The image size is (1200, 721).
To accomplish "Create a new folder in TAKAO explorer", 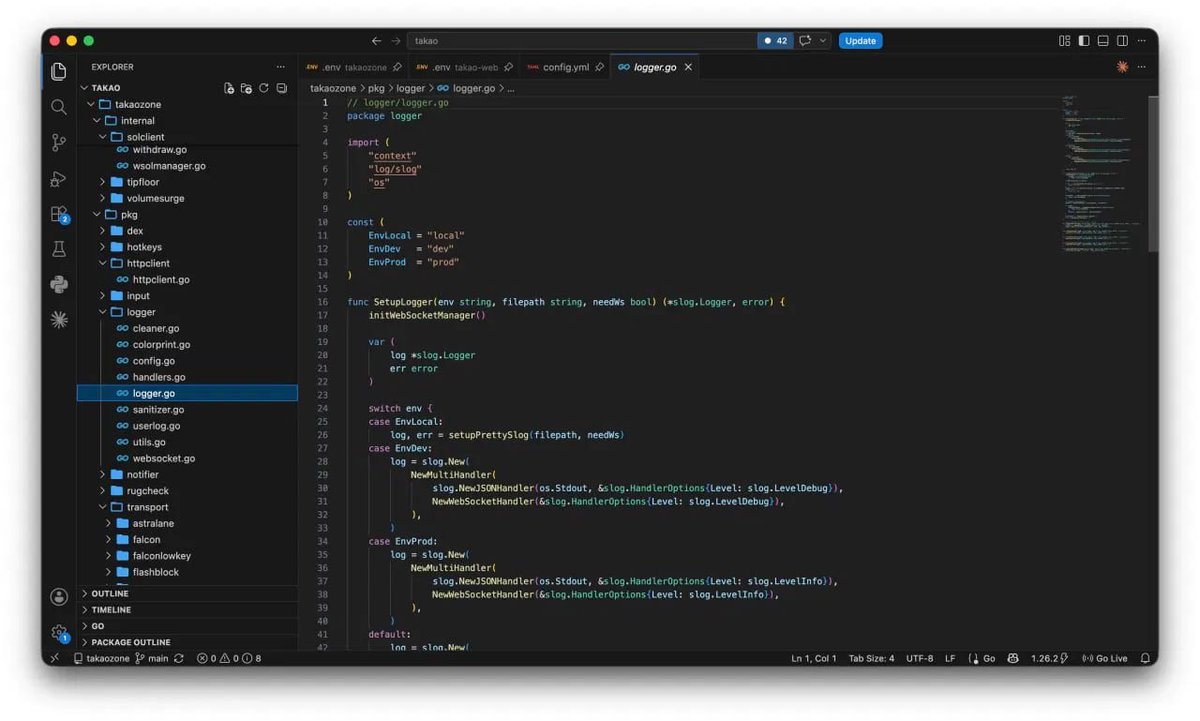I will click(246, 88).
